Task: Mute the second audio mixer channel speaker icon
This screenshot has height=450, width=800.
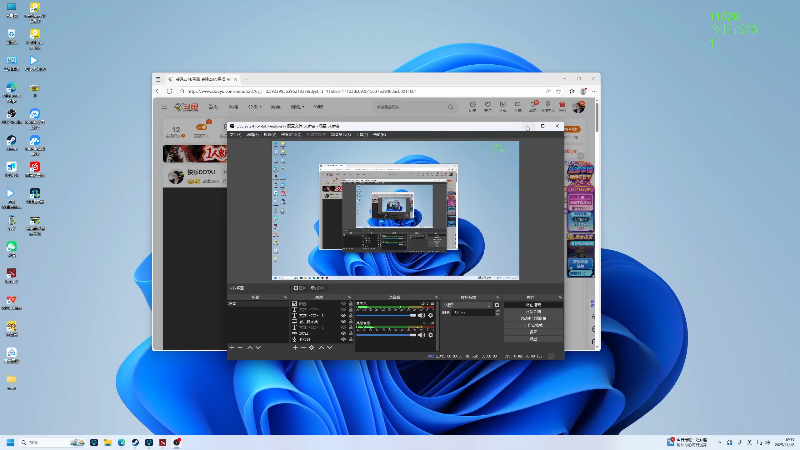Action: click(x=421, y=335)
